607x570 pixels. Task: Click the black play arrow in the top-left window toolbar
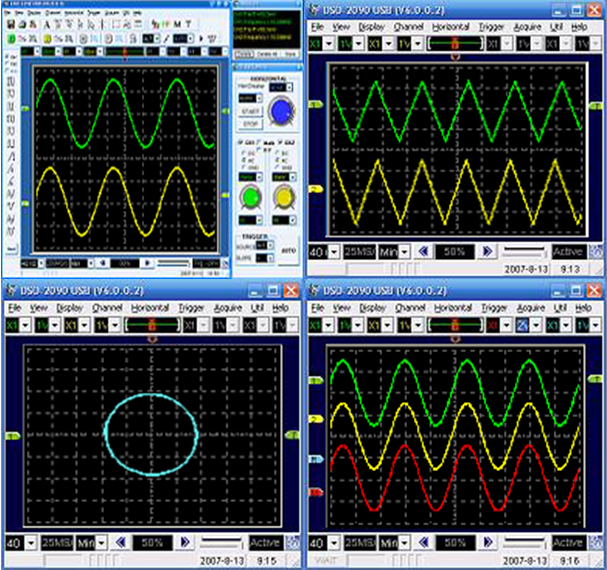(201, 39)
